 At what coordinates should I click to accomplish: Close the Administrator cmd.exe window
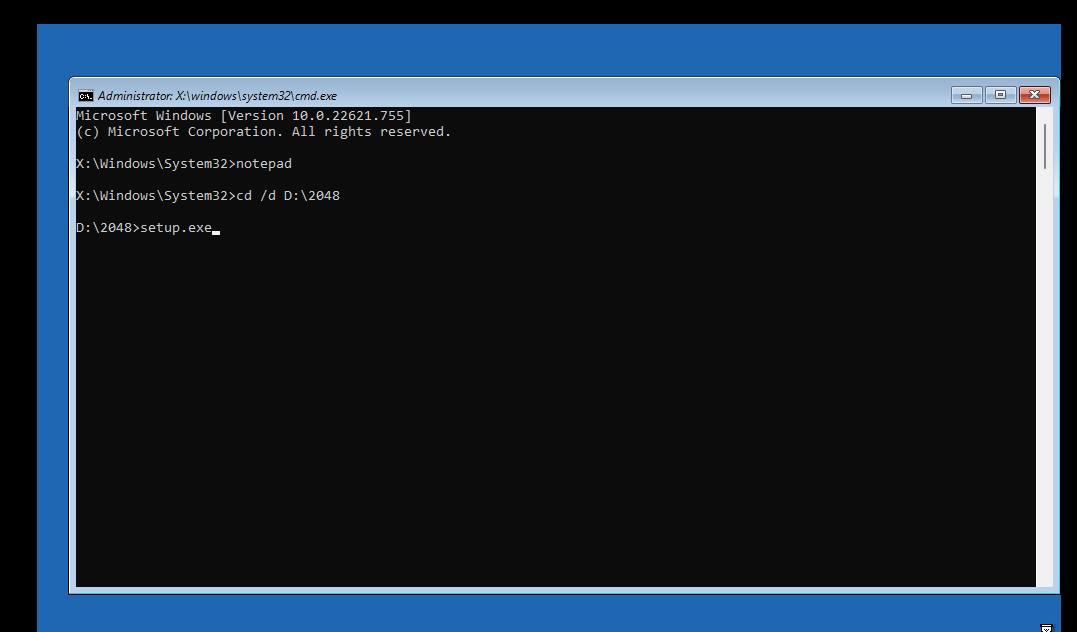point(1034,95)
